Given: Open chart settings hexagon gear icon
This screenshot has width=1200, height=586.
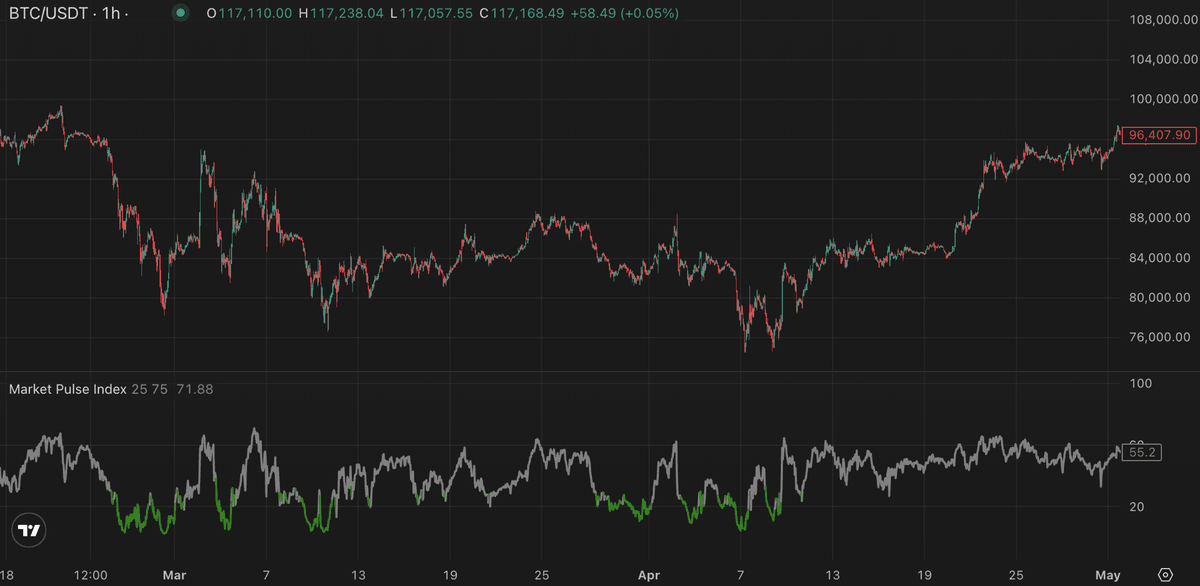Looking at the screenshot, I should tap(1164, 575).
